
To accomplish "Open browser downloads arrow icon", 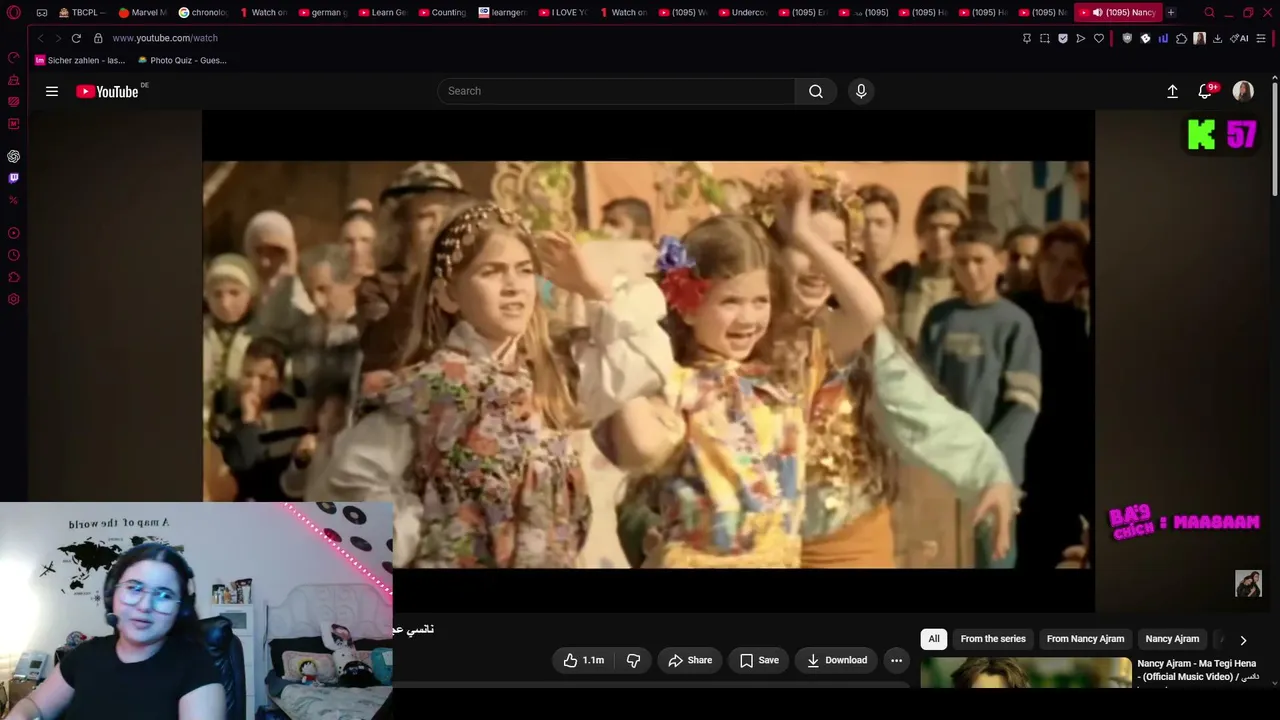I will point(1217,38).
